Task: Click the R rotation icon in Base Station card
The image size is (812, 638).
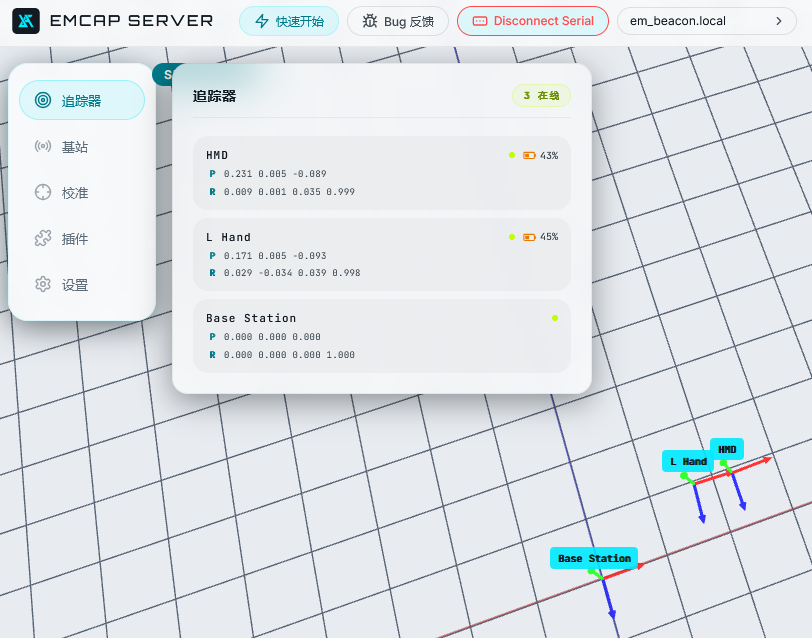Action: (212, 355)
